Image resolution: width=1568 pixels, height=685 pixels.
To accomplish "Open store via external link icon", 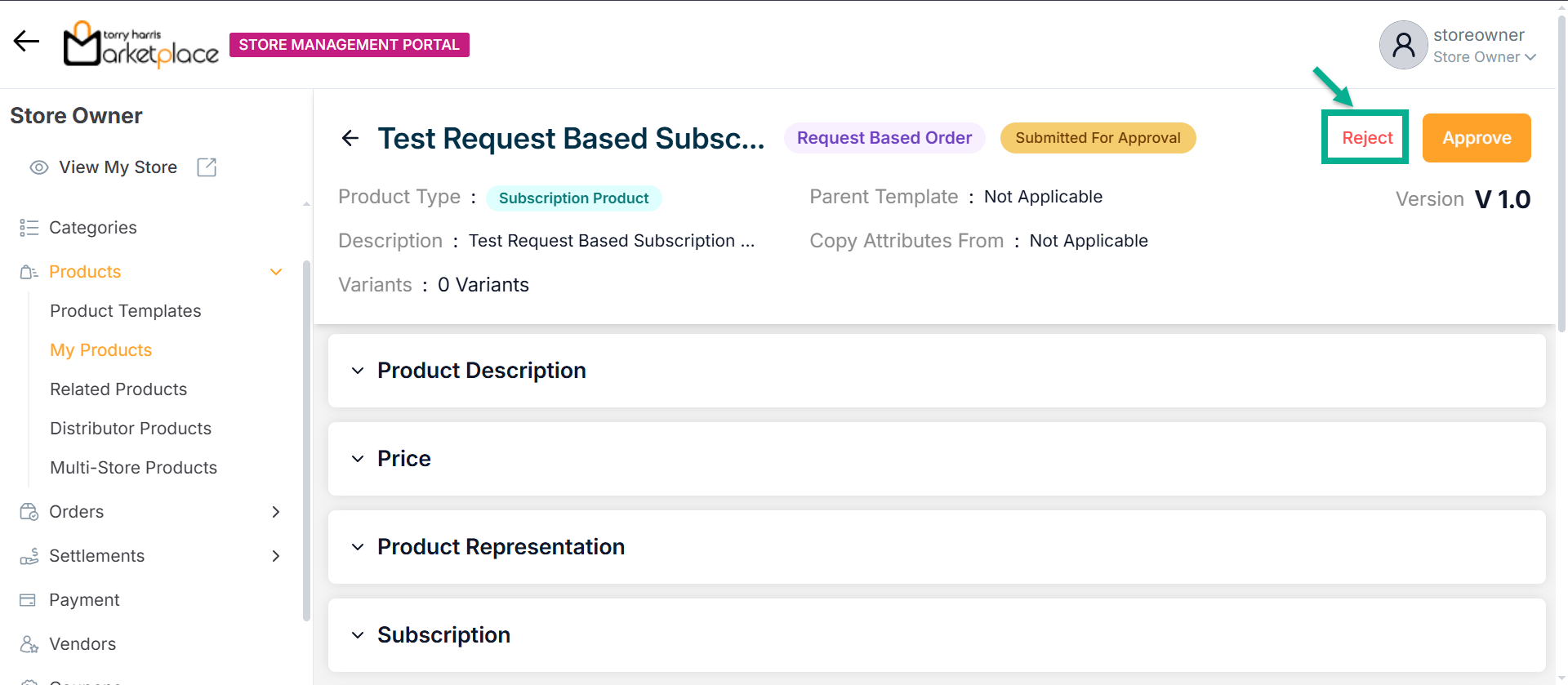I will tap(207, 167).
